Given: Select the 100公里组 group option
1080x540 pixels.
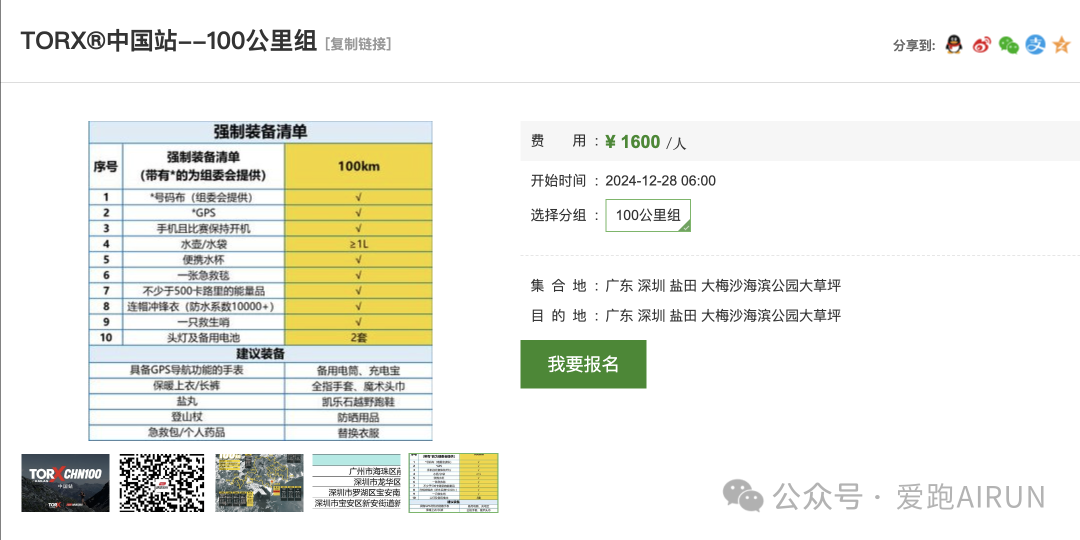Looking at the screenshot, I should click(x=648, y=215).
